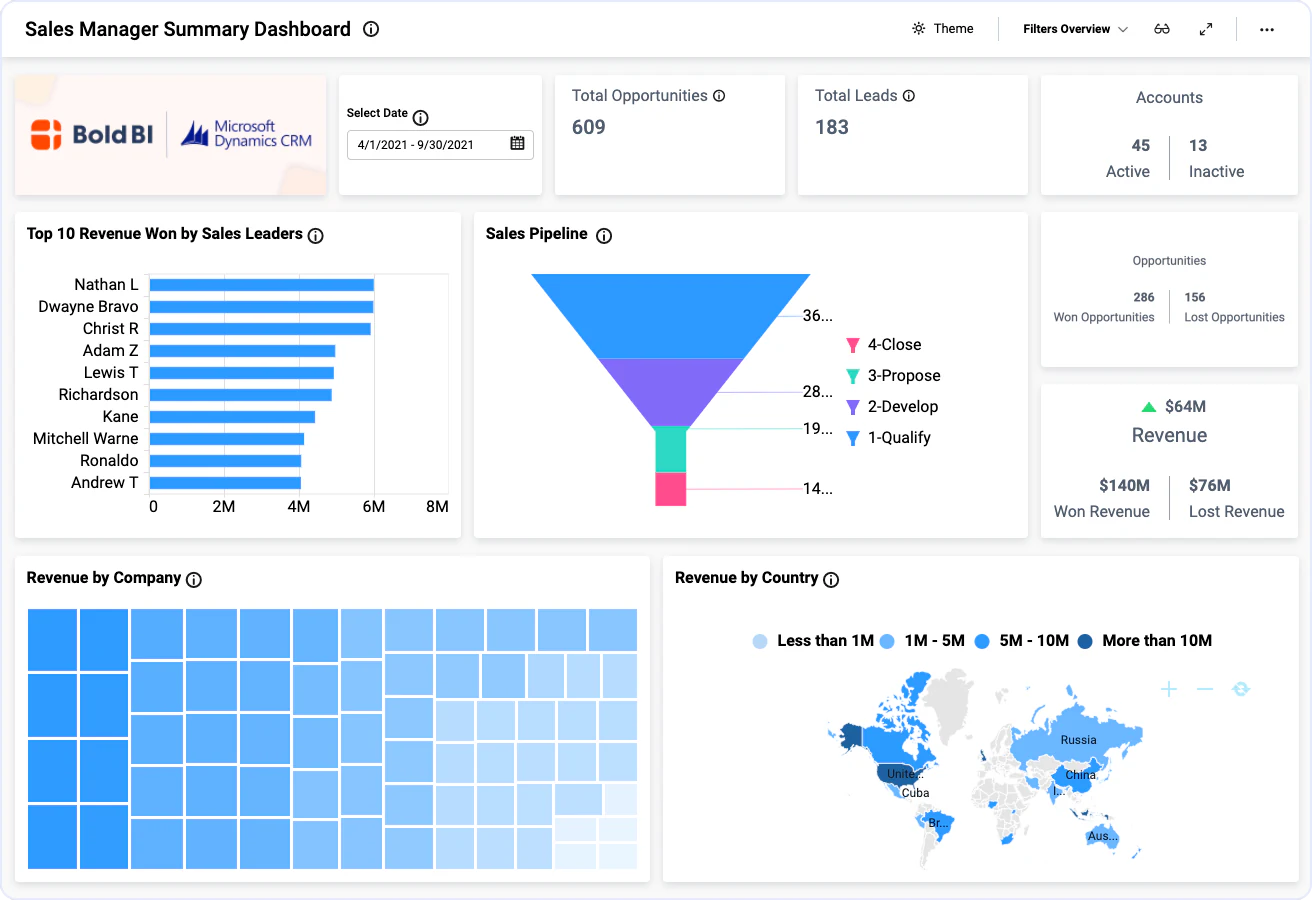Click the Andrew T revenue bar
The image size is (1312, 900).
(x=226, y=483)
